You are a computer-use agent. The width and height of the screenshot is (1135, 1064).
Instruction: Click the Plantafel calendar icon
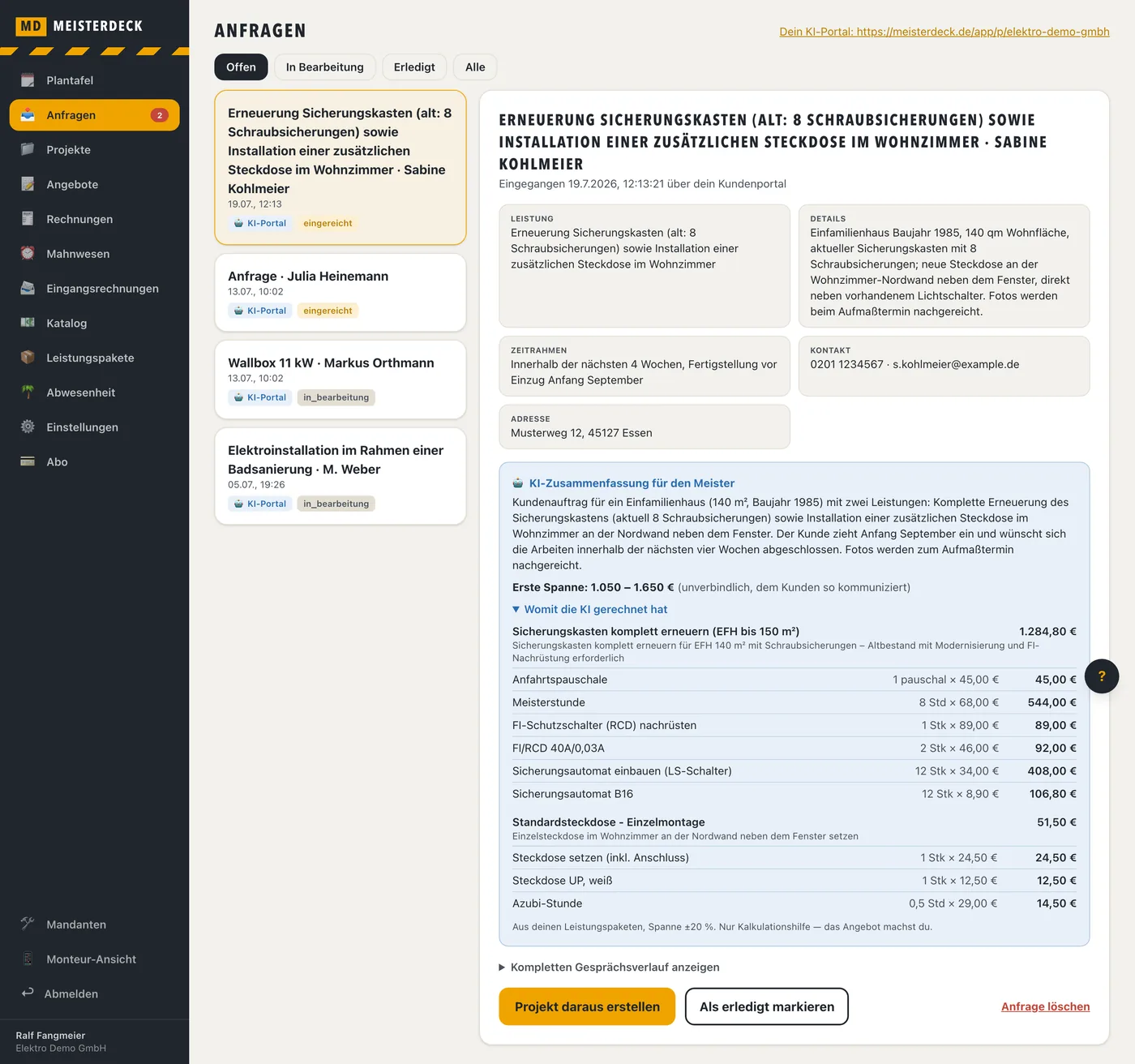click(28, 80)
